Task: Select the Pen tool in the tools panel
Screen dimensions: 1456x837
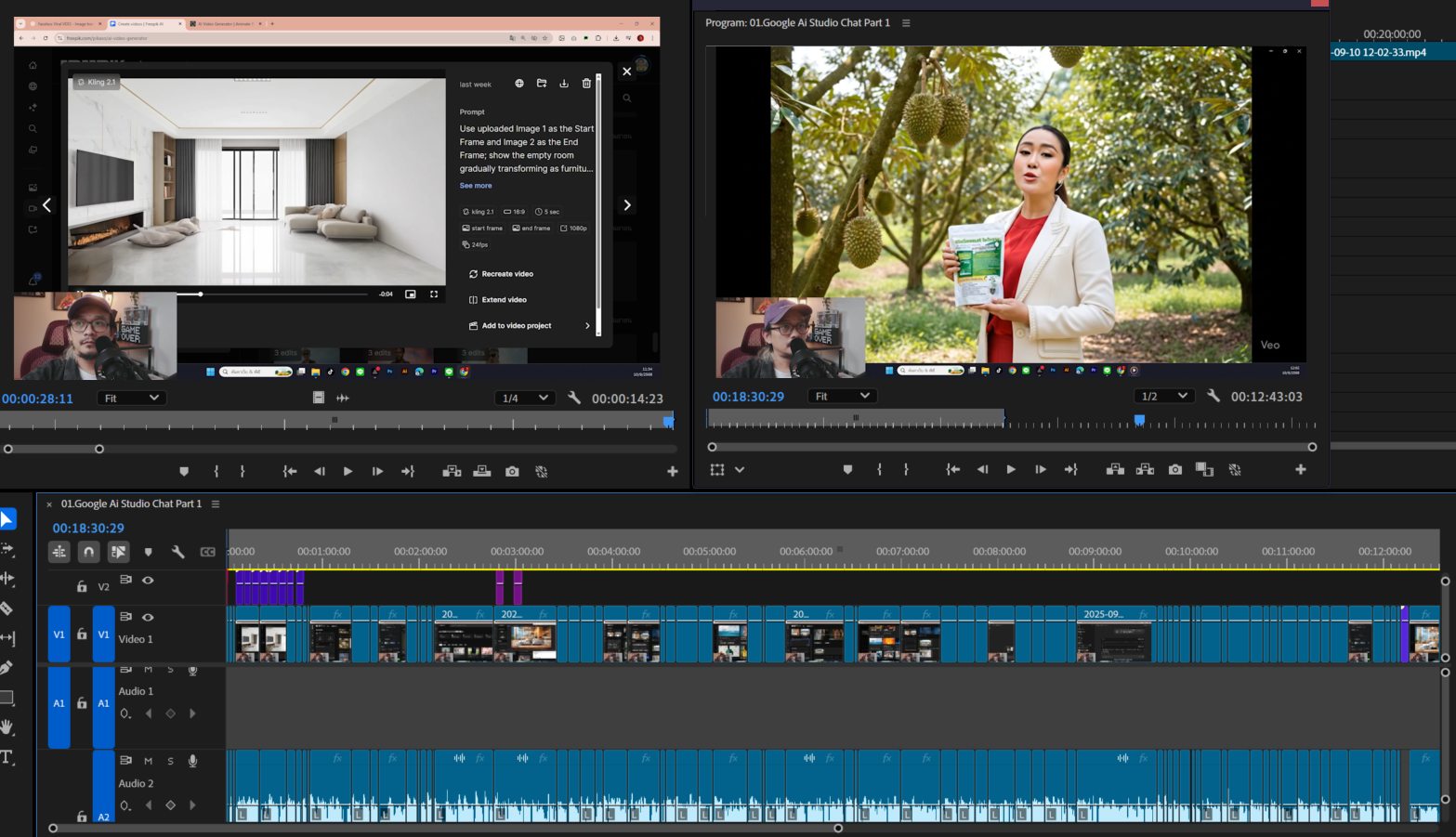Action: 7,667
